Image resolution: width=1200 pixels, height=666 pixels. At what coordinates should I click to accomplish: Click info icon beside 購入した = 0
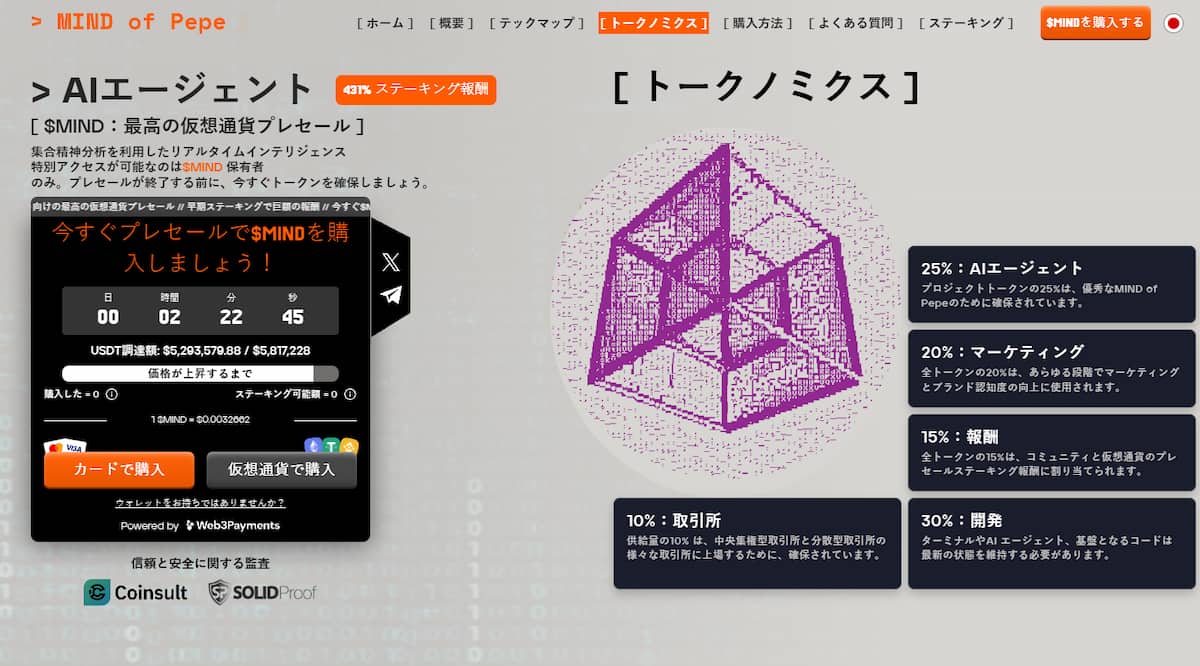111,394
